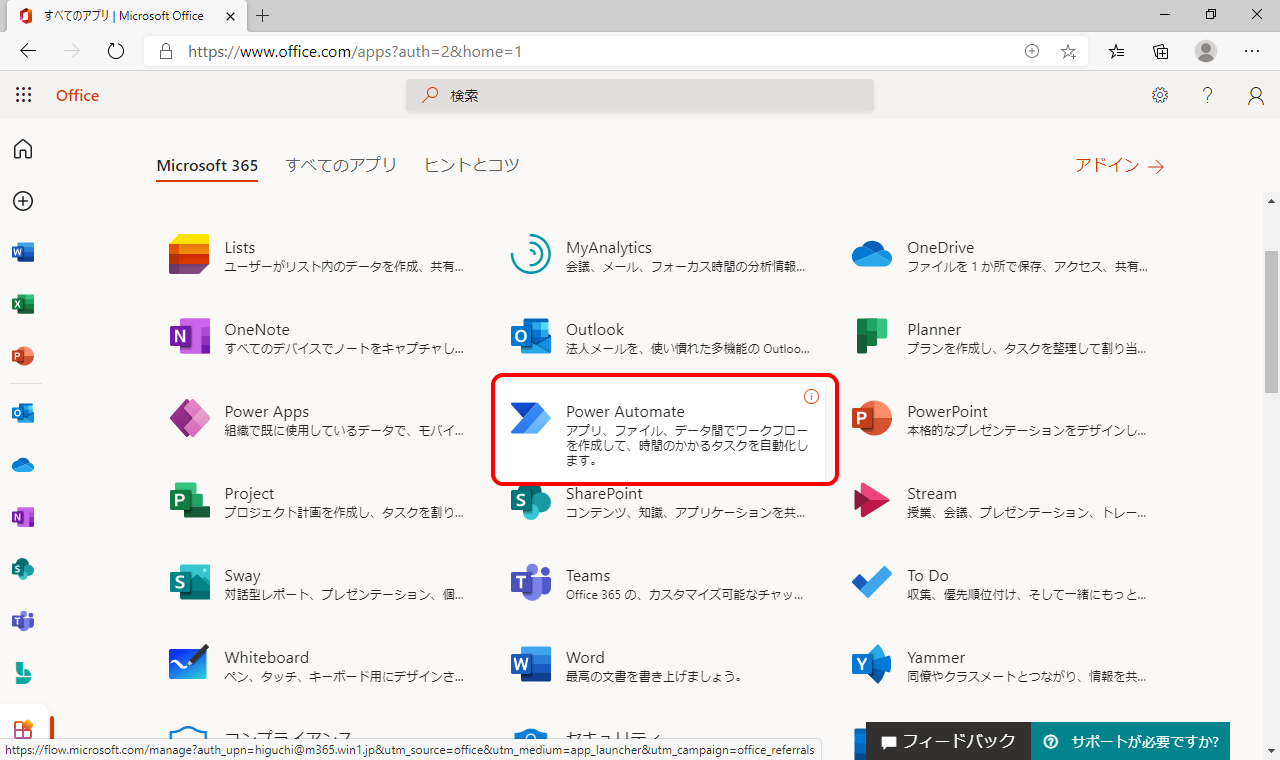
Task: Open the To Do checkmark icon
Action: click(x=872, y=583)
